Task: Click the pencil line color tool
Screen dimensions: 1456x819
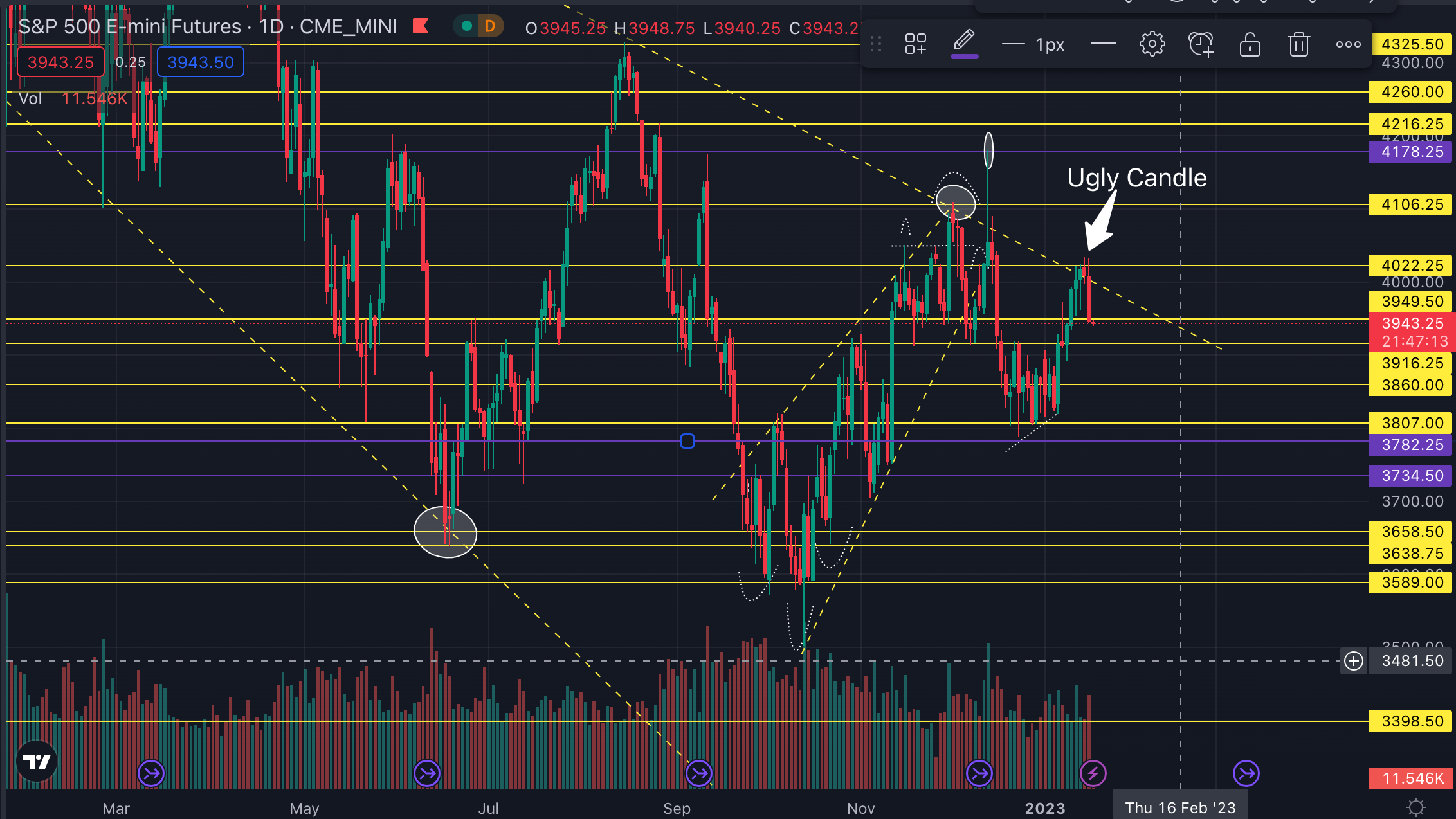Action: (964, 43)
